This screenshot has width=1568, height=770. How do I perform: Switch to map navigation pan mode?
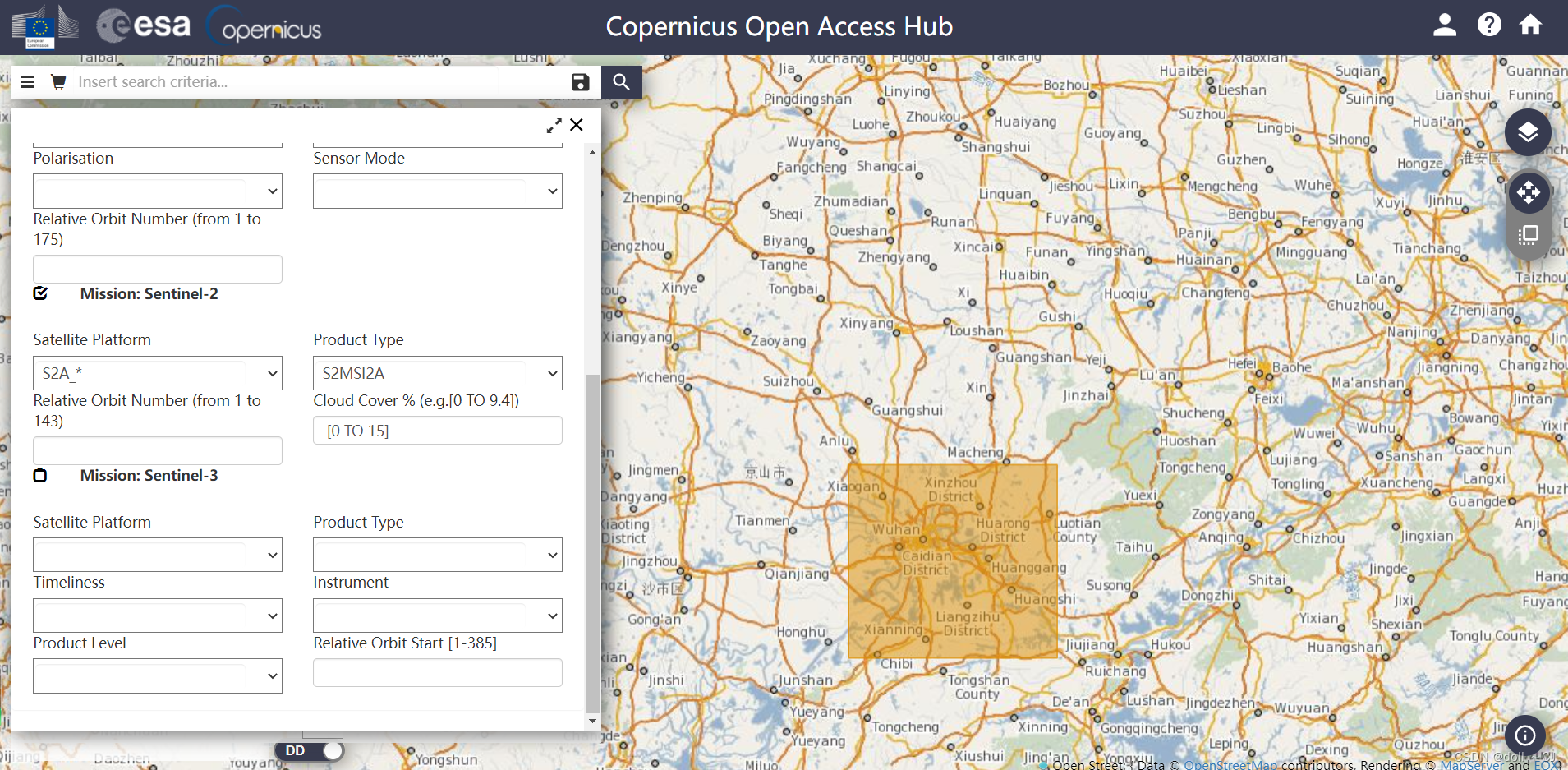point(1529,193)
